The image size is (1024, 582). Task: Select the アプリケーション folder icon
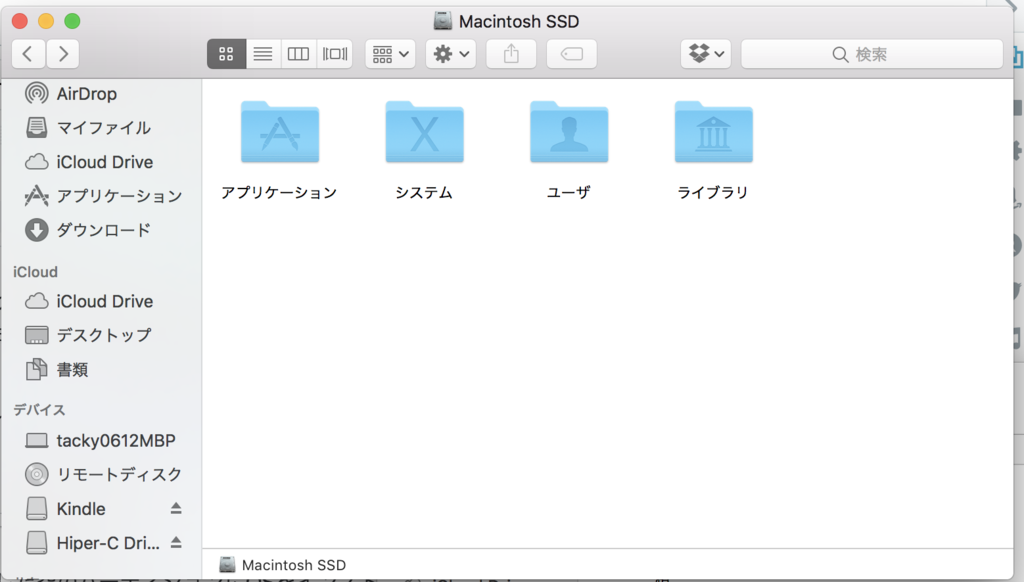click(x=280, y=133)
